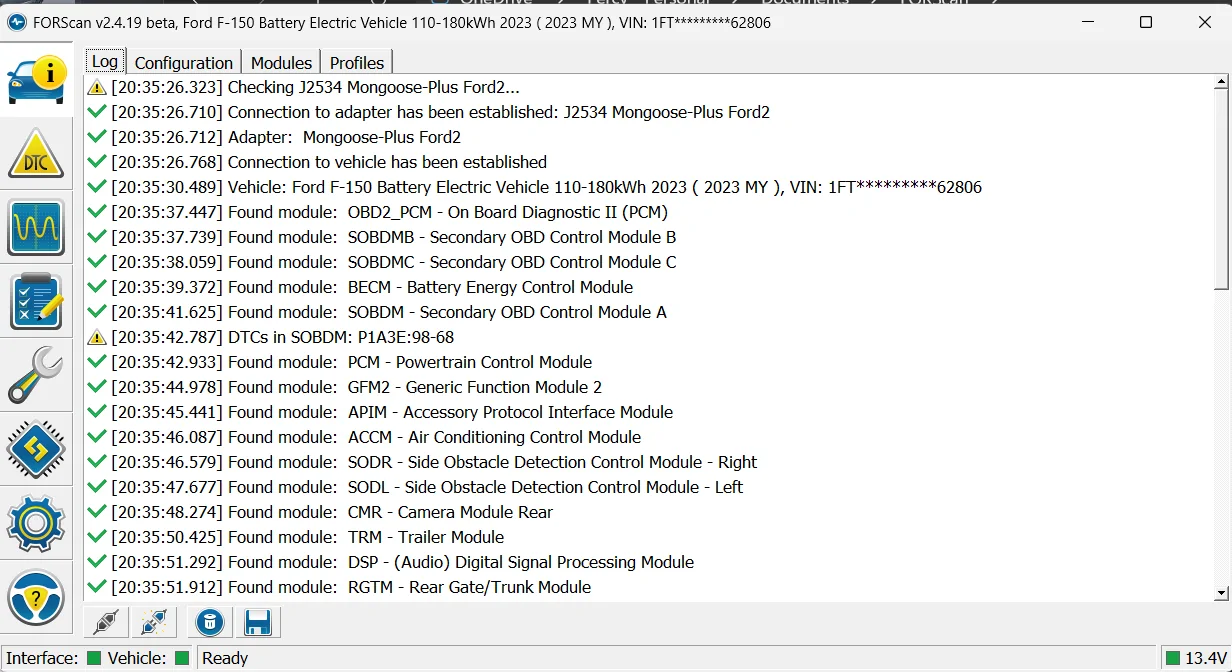
Task: Open the Profiles tab
Action: [357, 62]
